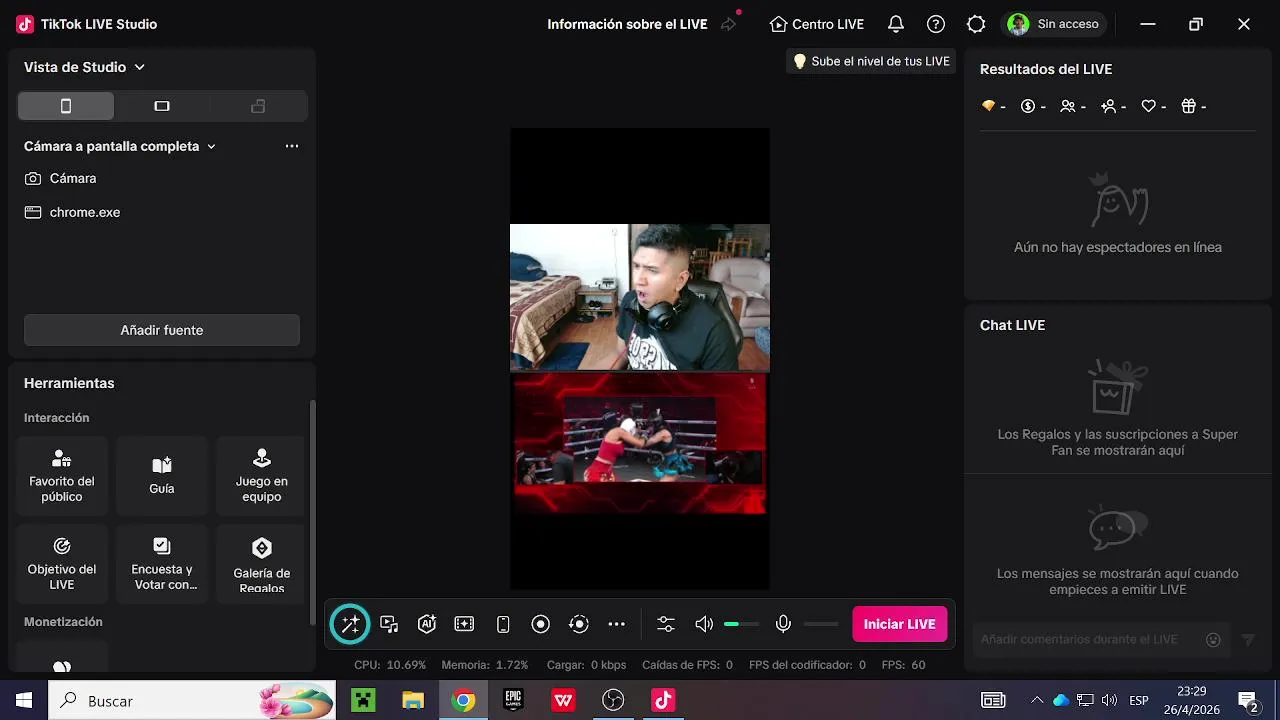Open the media and music icon
Screen dimensions: 1280x720
coord(389,624)
